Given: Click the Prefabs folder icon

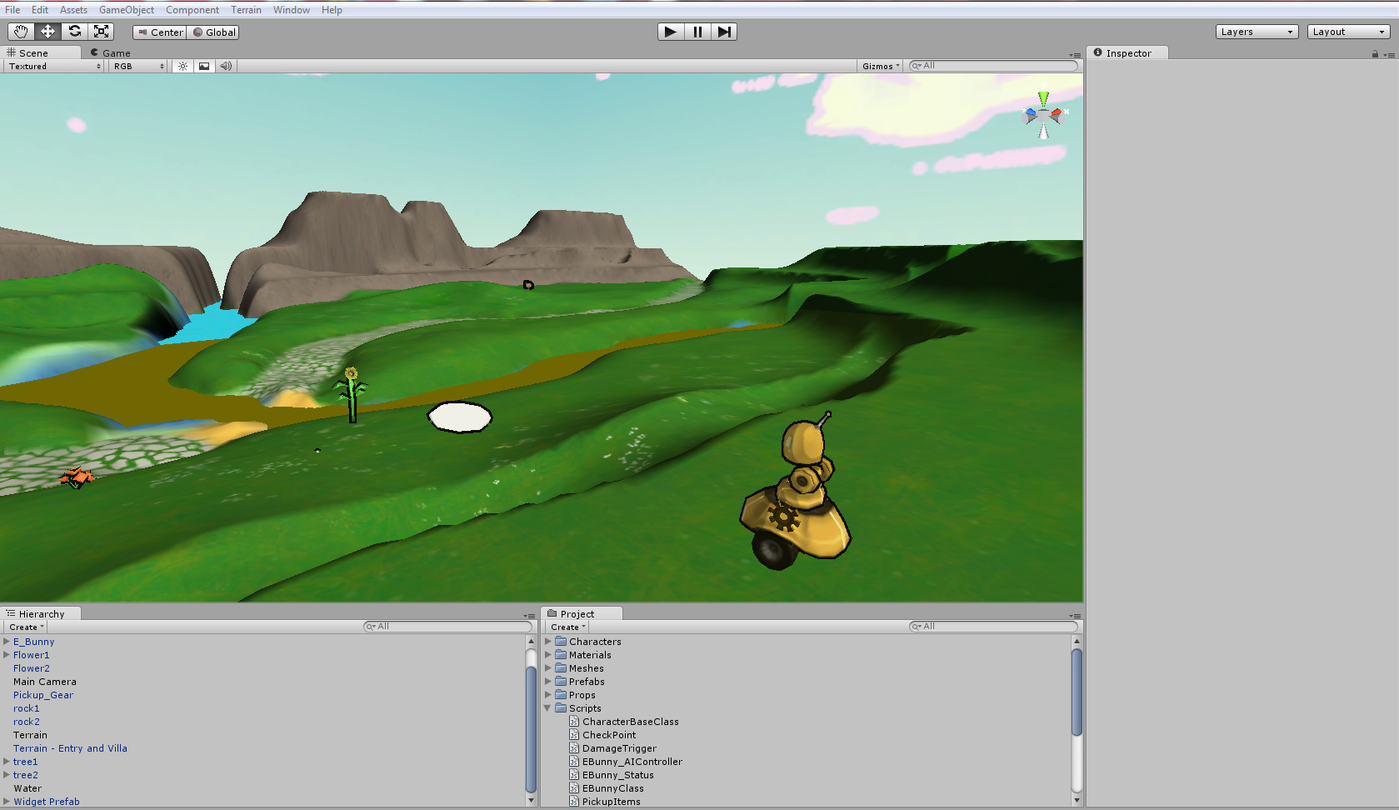Looking at the screenshot, I should [x=561, y=682].
